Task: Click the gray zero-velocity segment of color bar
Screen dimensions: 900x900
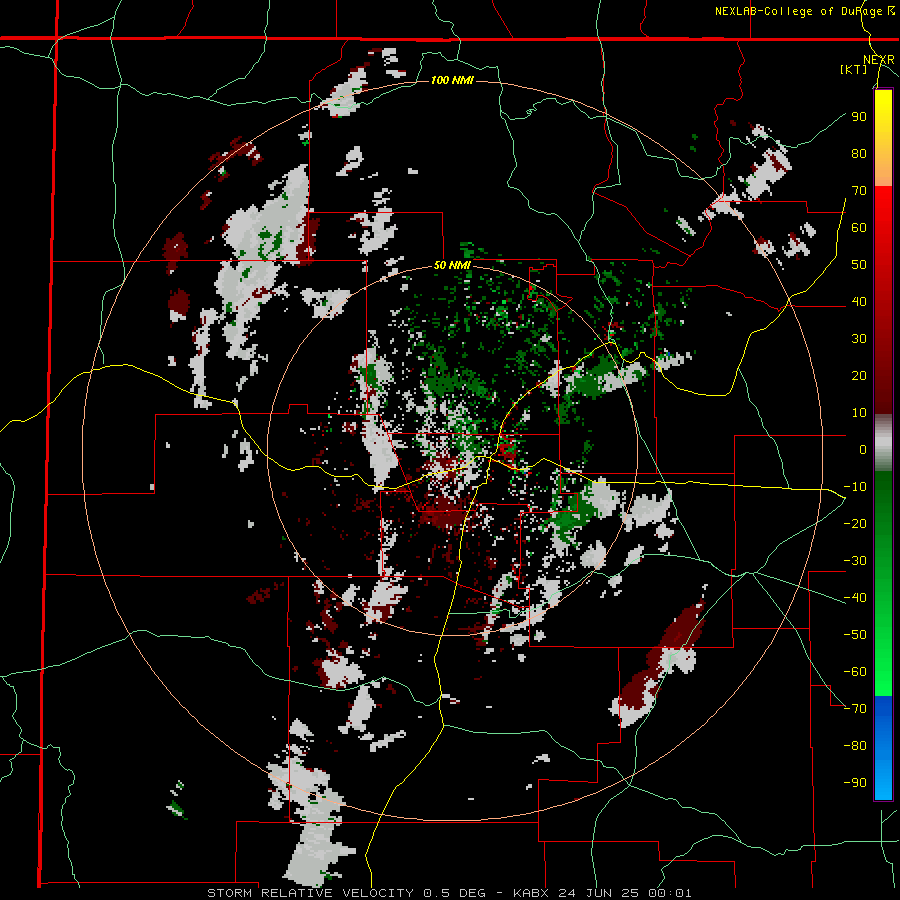Action: point(883,443)
